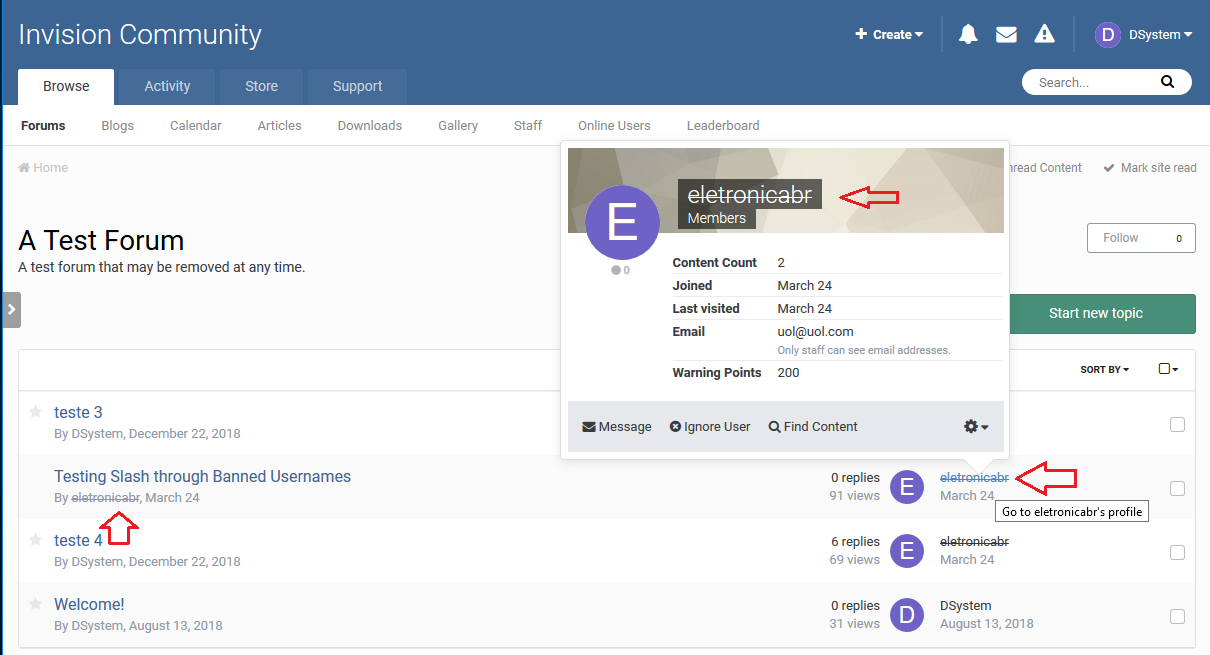Open the Create dropdown menu
This screenshot has width=1210, height=655.
tap(889, 35)
